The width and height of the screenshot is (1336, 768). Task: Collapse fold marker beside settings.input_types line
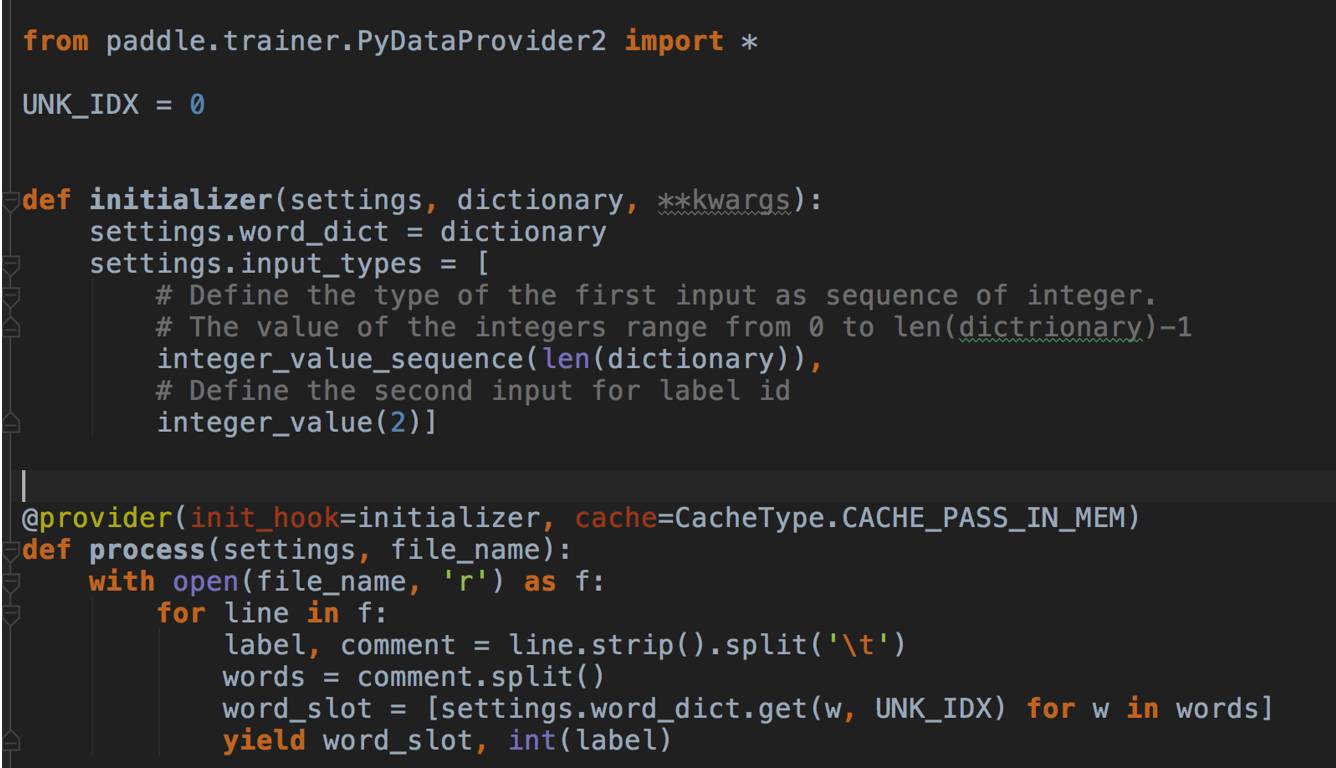[9, 265]
